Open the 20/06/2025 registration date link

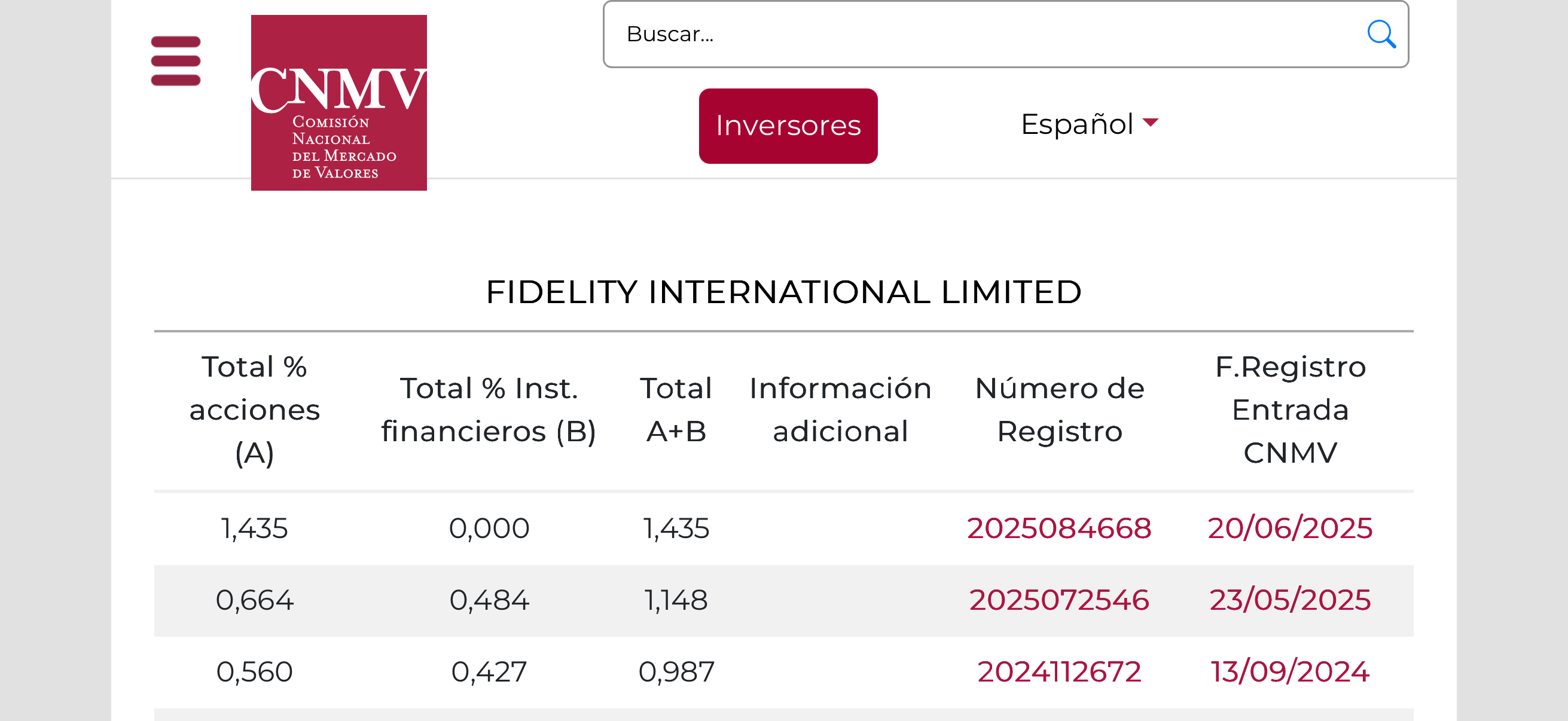(1290, 528)
